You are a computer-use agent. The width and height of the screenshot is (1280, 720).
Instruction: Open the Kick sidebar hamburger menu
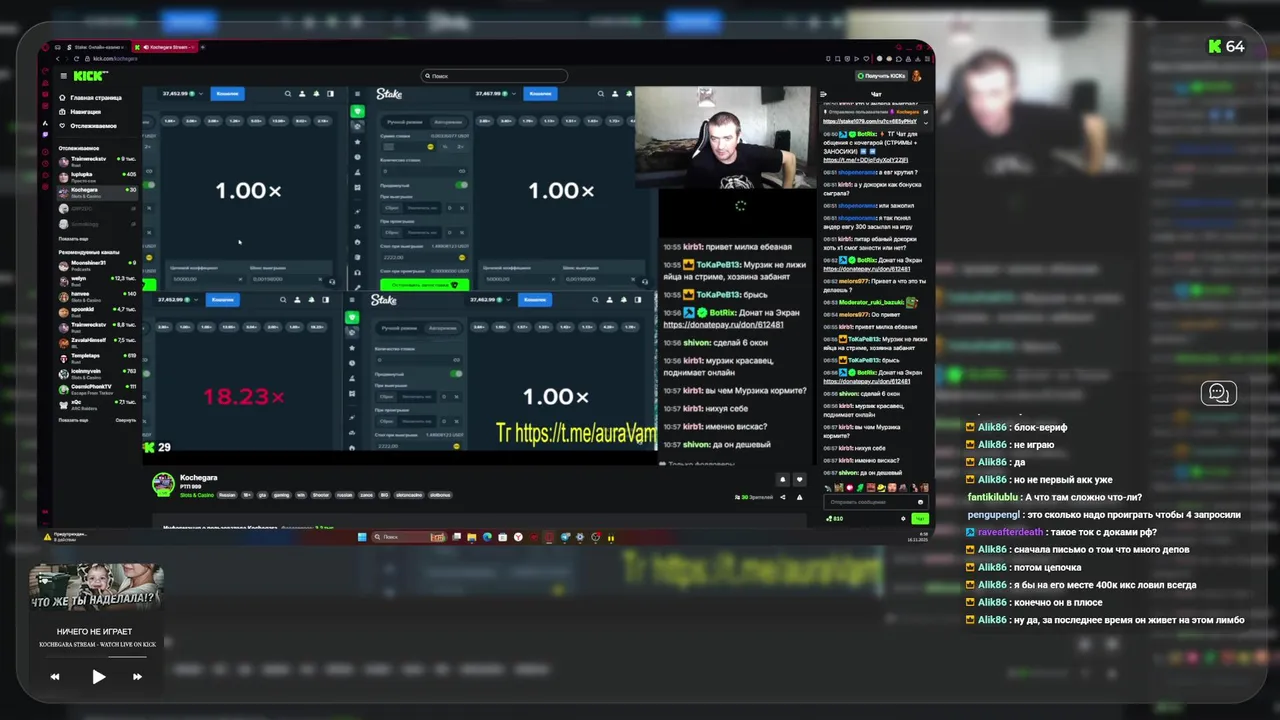pyautogui.click(x=63, y=76)
